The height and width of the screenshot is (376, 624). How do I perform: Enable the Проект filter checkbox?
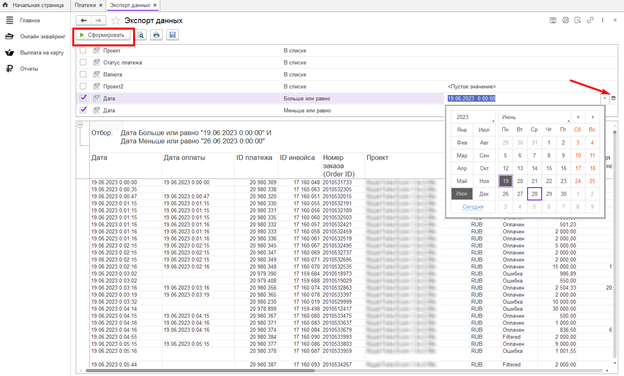[x=83, y=51]
